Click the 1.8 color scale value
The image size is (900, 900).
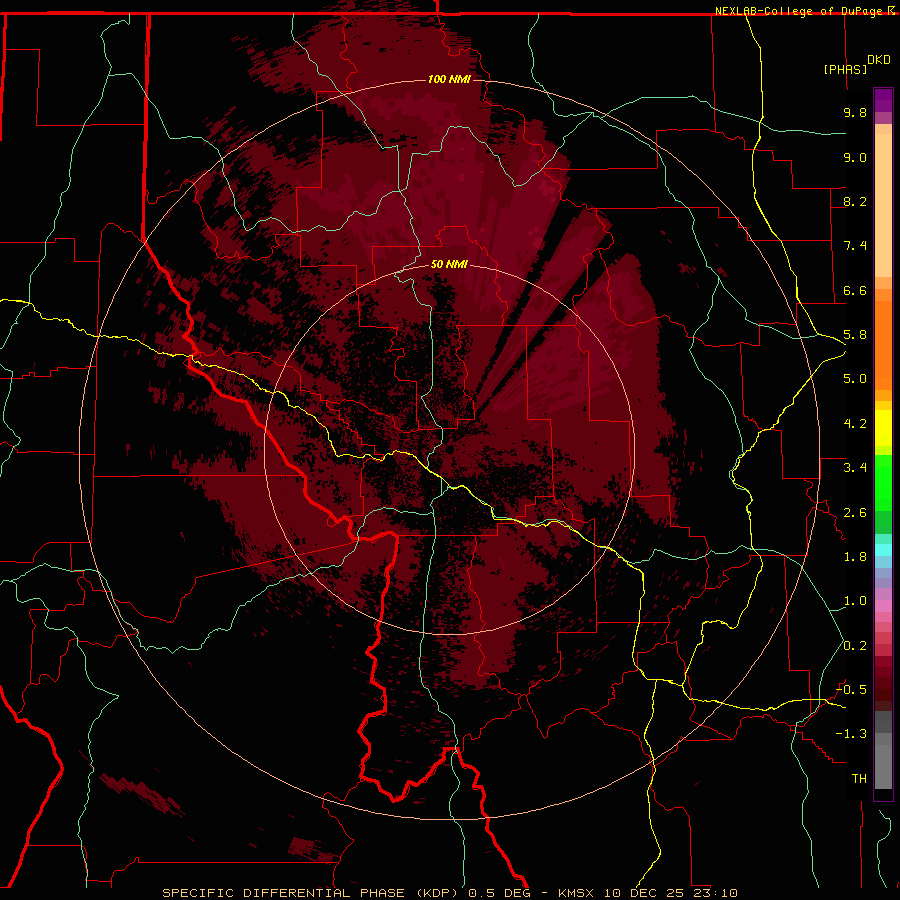855,557
